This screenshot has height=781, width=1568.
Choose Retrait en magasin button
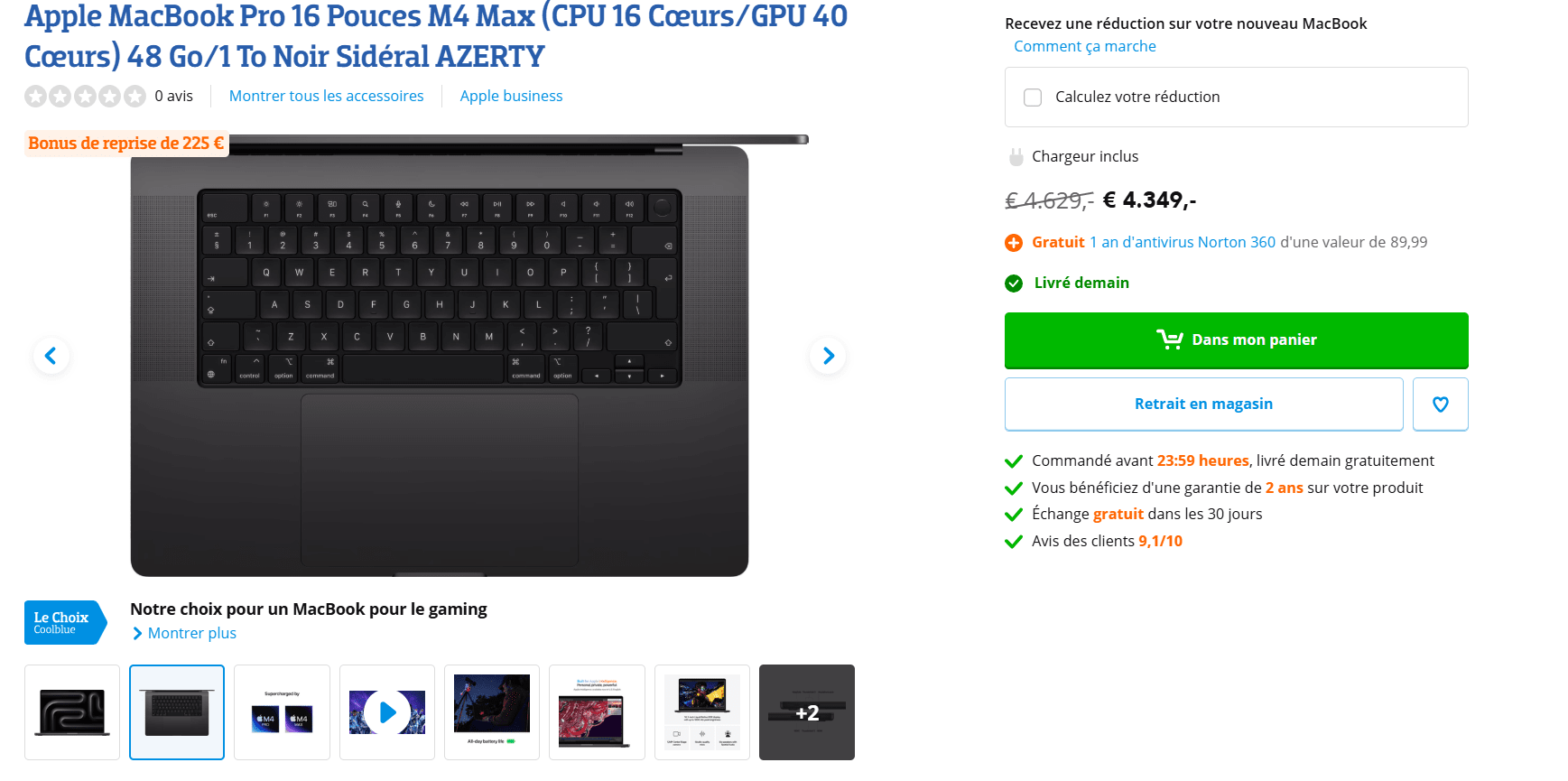1203,404
